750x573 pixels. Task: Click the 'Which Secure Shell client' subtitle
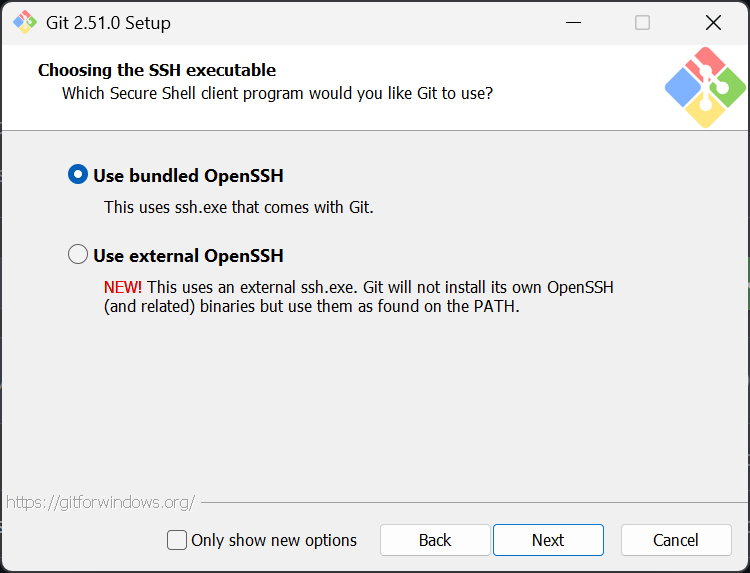(277, 93)
